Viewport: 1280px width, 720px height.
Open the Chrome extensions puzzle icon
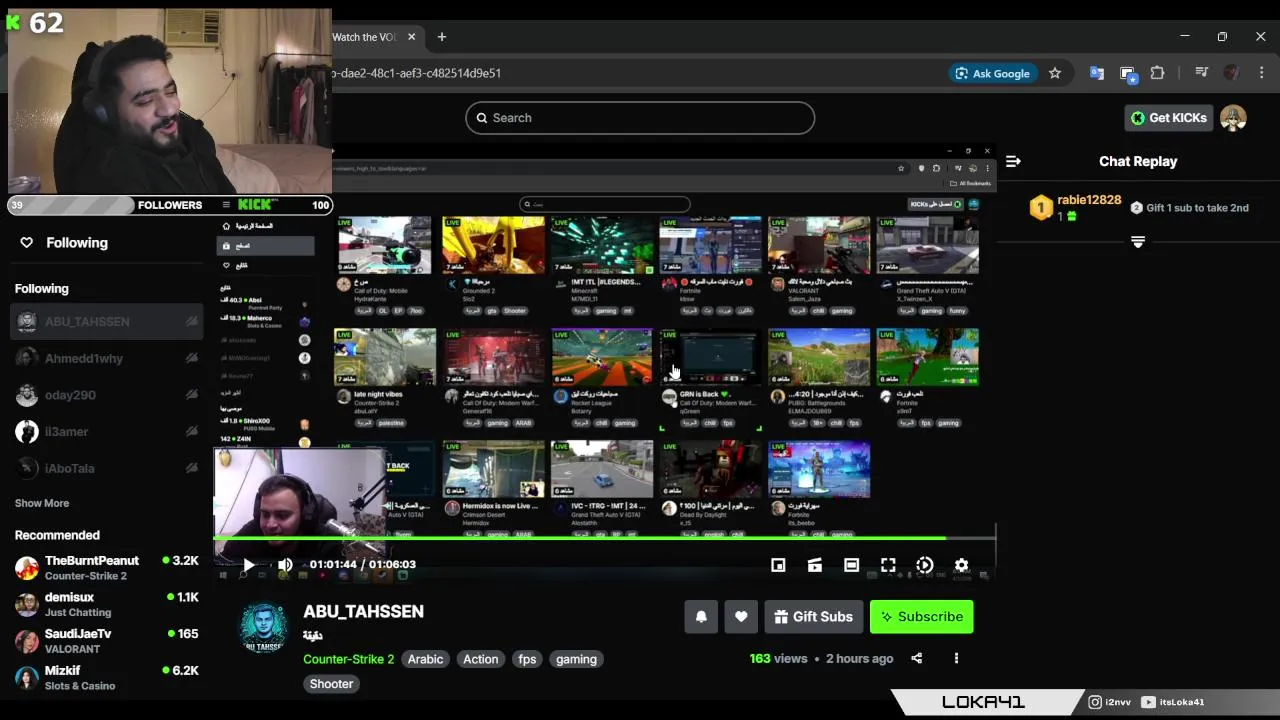pos(1158,73)
